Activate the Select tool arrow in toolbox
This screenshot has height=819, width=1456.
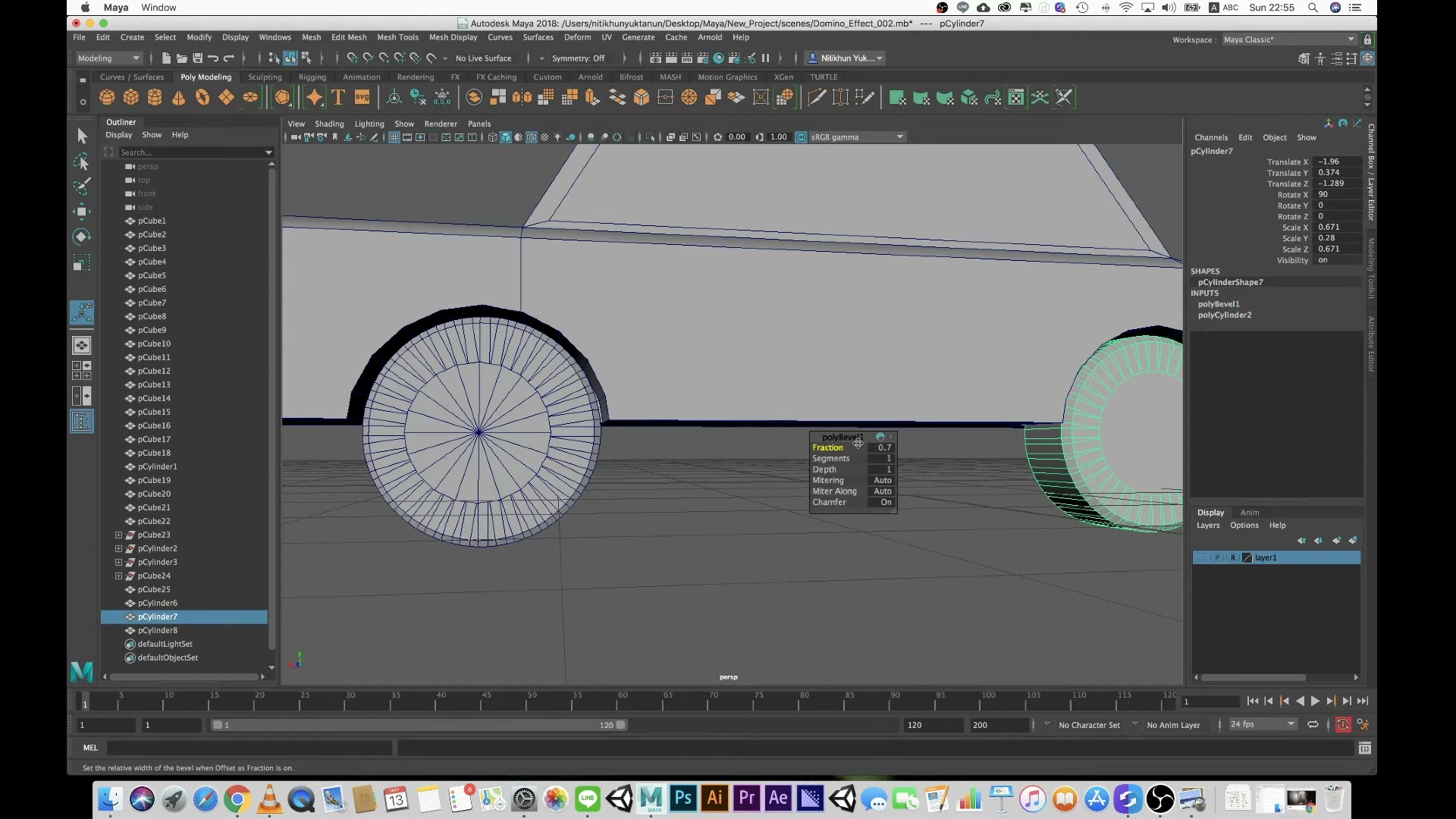[82, 136]
